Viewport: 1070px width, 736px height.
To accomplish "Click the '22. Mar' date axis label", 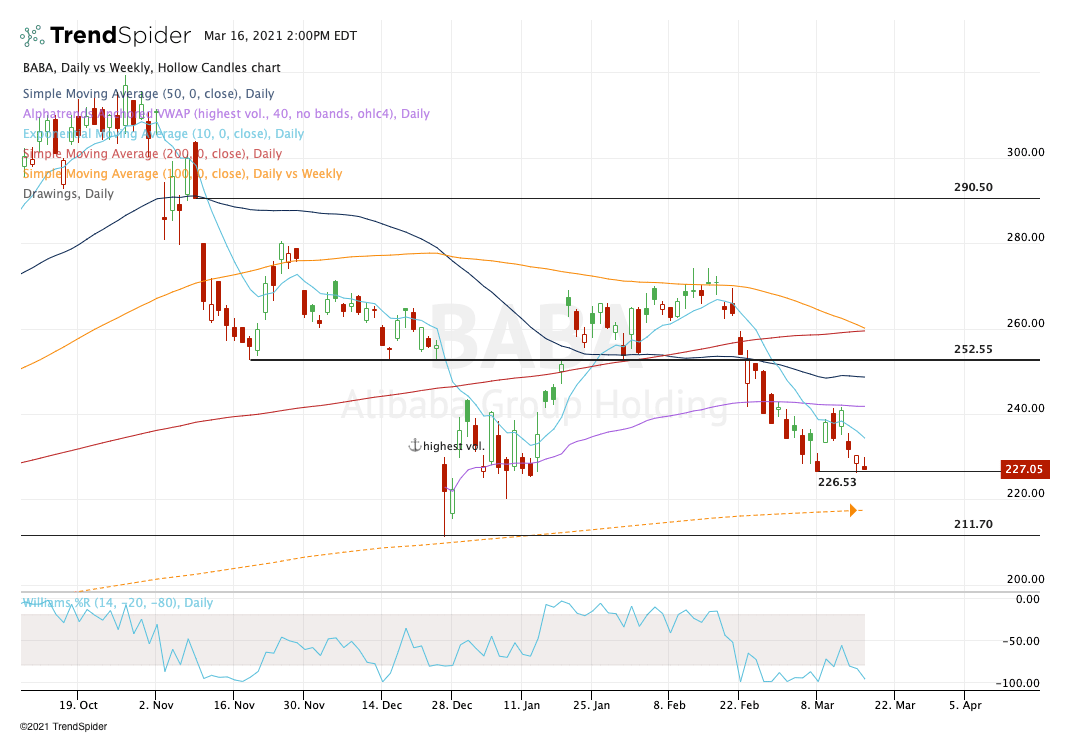I will point(895,705).
